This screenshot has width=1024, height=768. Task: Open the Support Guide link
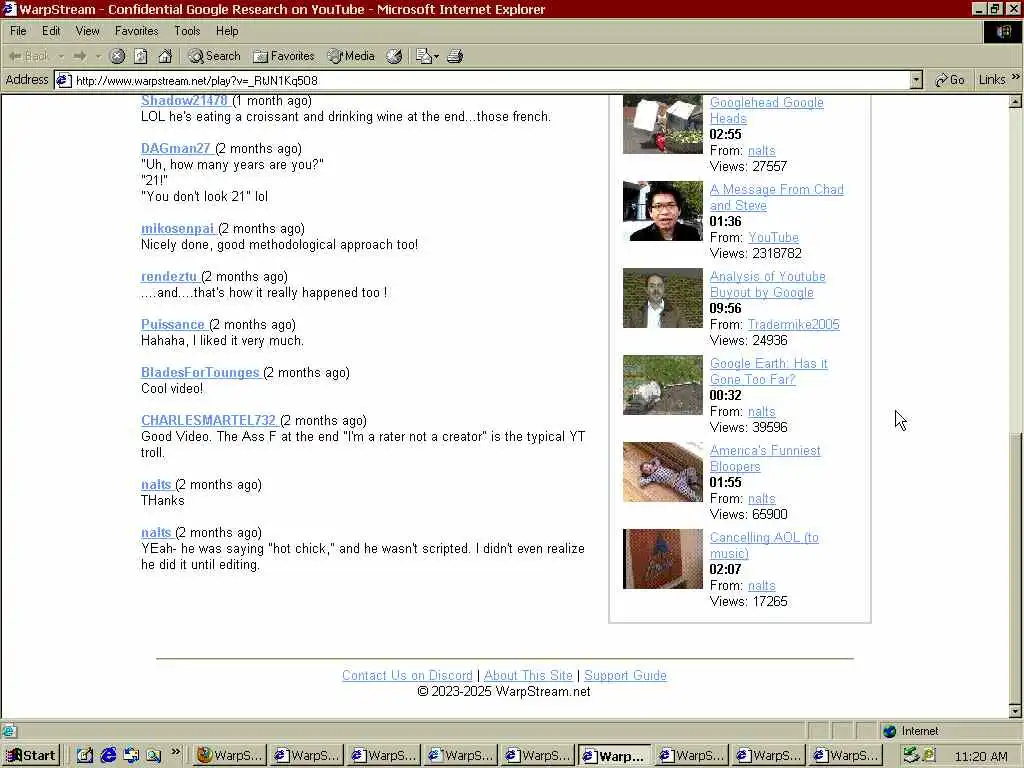(625, 676)
